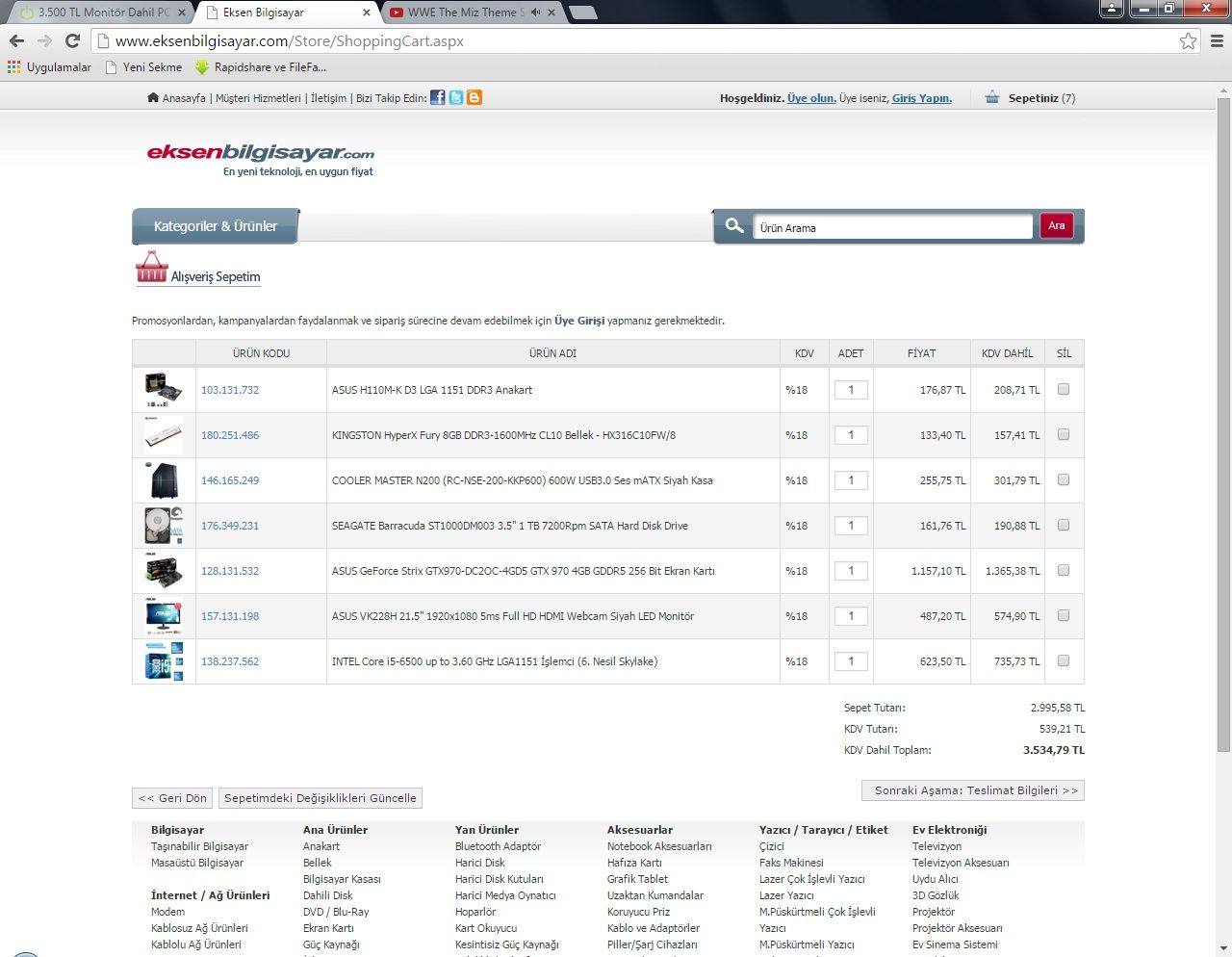This screenshot has width=1232, height=957.
Task: Bookmark this page with the star icon
Action: (x=1189, y=40)
